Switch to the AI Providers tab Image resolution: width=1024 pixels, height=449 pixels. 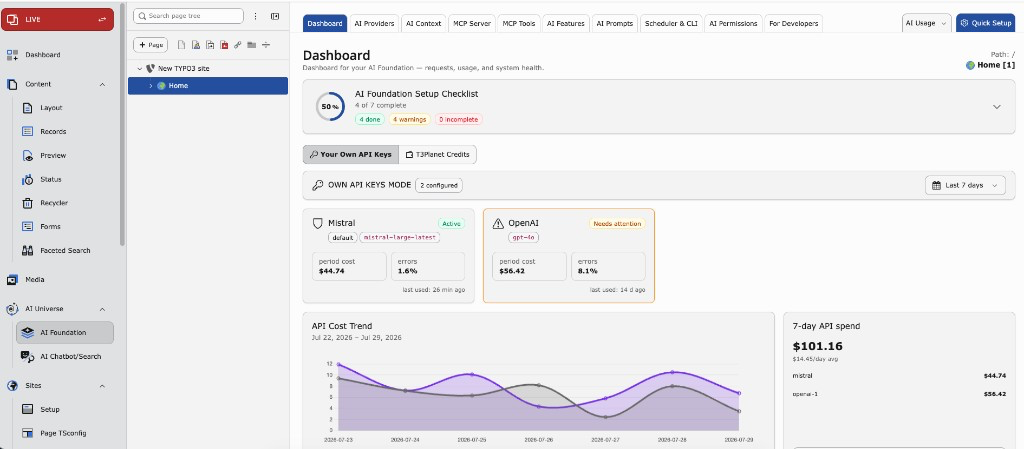tap(374, 23)
